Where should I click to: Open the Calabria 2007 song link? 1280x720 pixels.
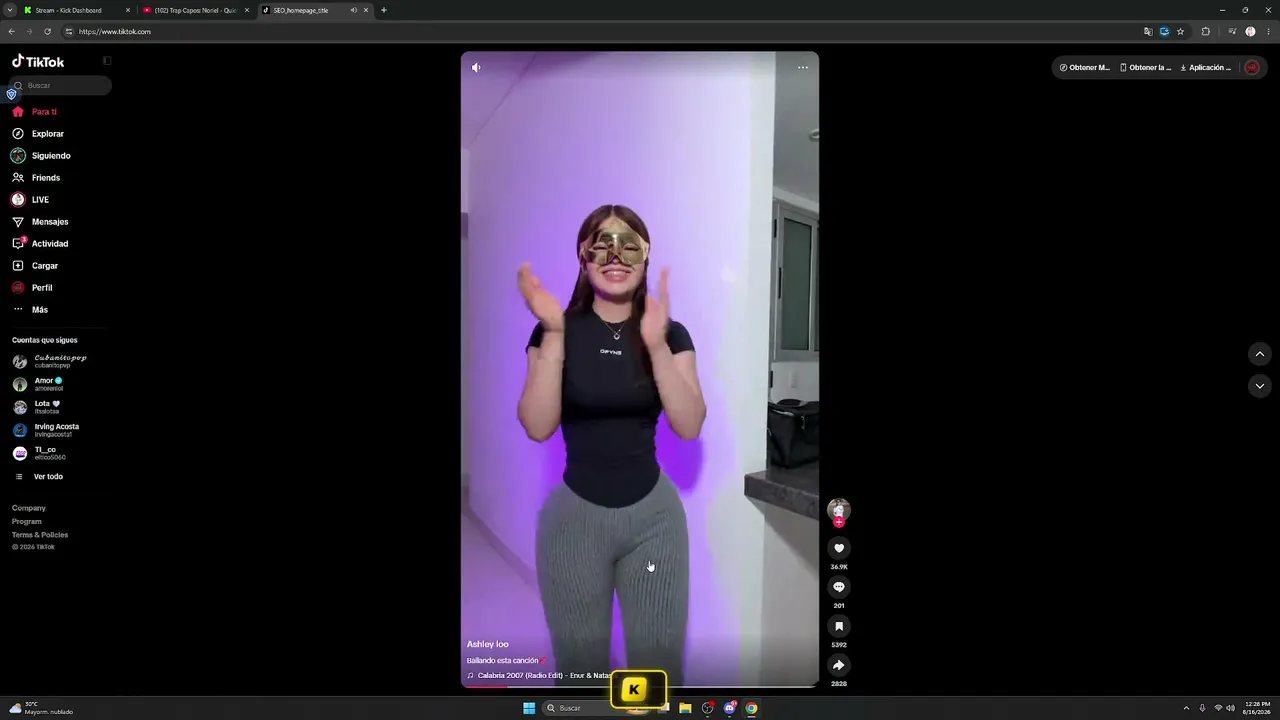coord(542,676)
